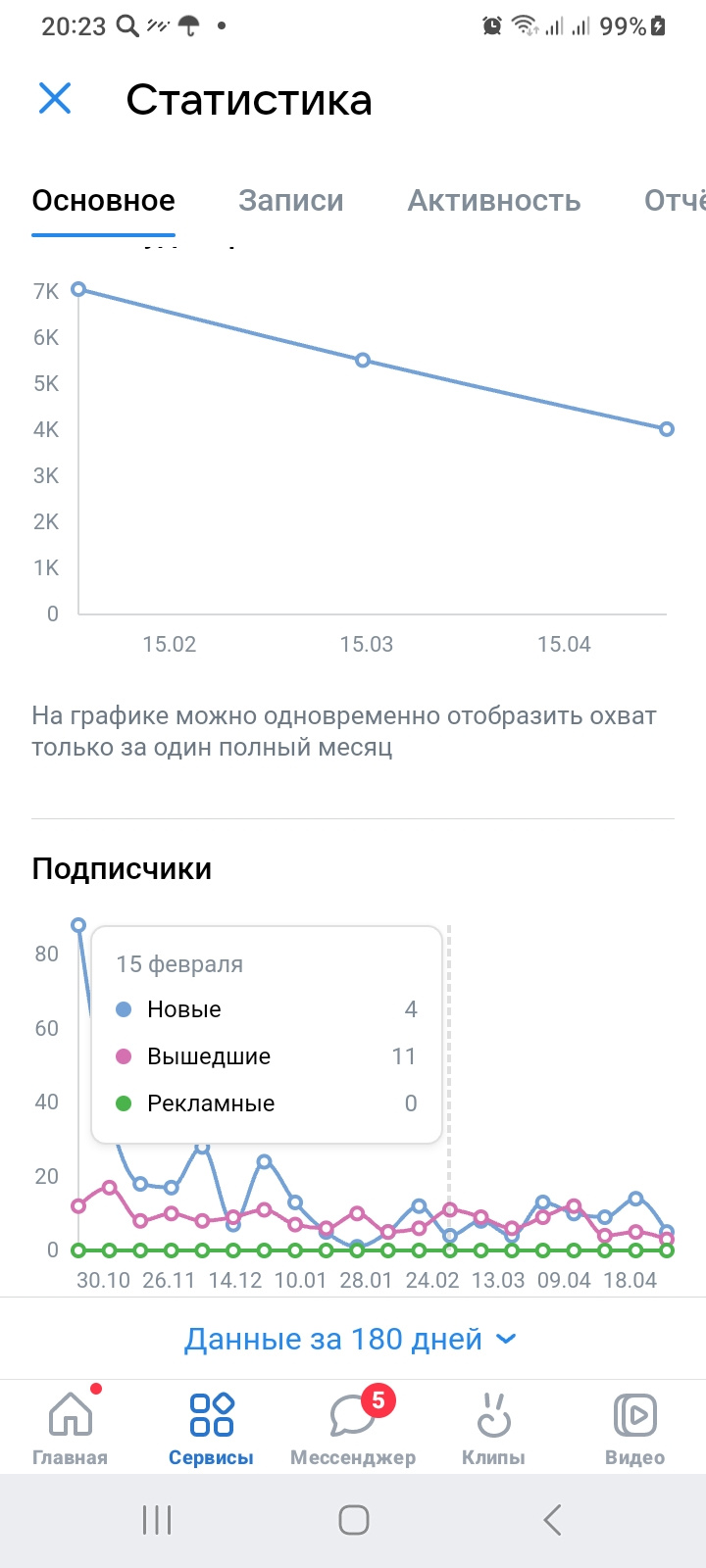Select the 15.03 point on reach chart
This screenshot has height=1568, width=706.
pyautogui.click(x=363, y=360)
